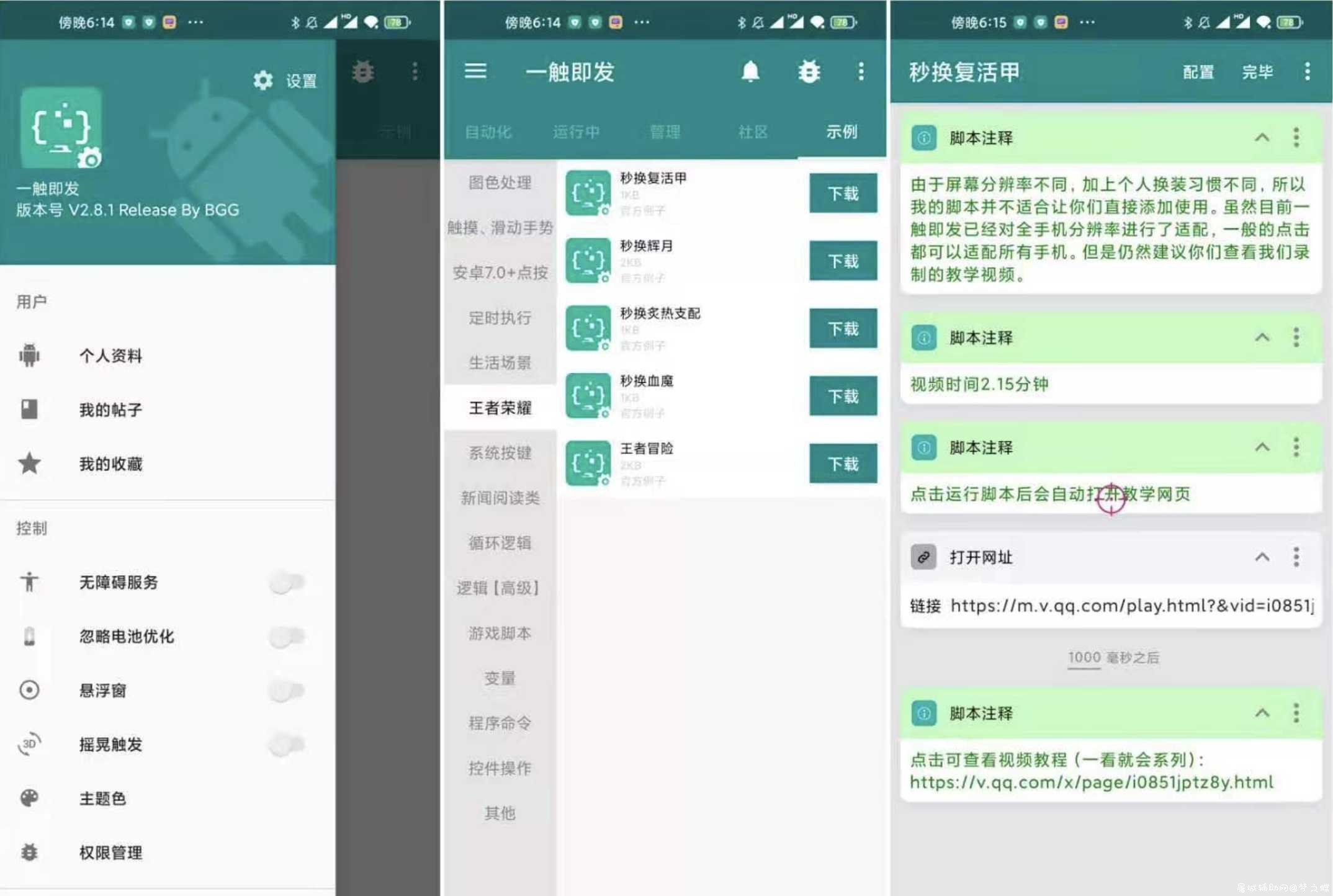Collapse the 视频时间2.15分钟 comment card
Viewport: 1333px width, 896px height.
click(x=1262, y=338)
